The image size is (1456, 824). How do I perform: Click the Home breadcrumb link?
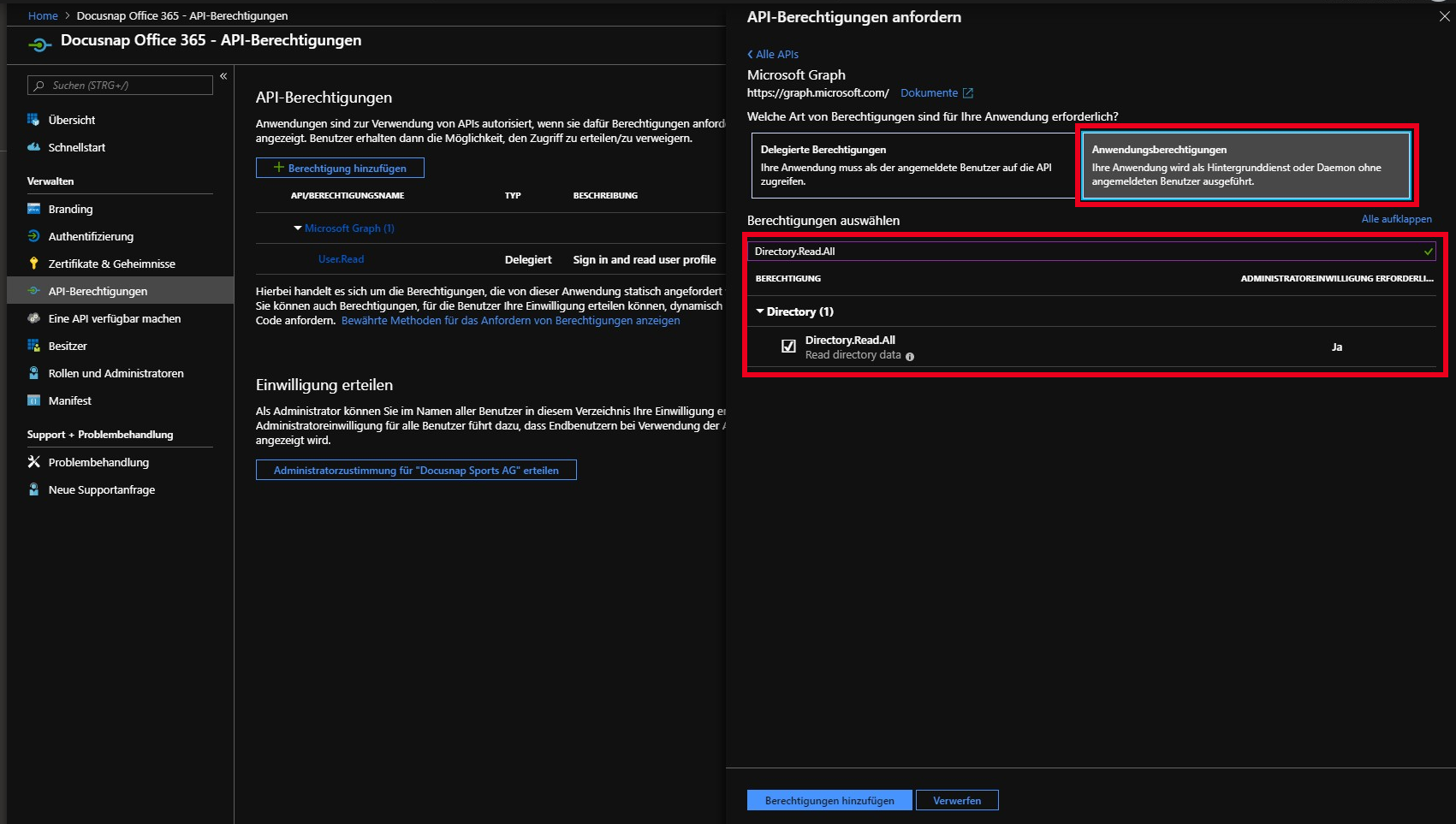[x=43, y=15]
